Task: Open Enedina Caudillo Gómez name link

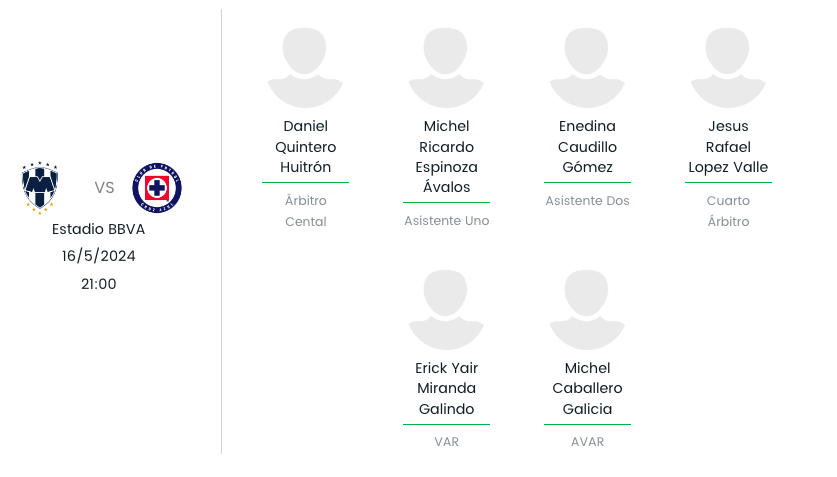Action: click(587, 147)
